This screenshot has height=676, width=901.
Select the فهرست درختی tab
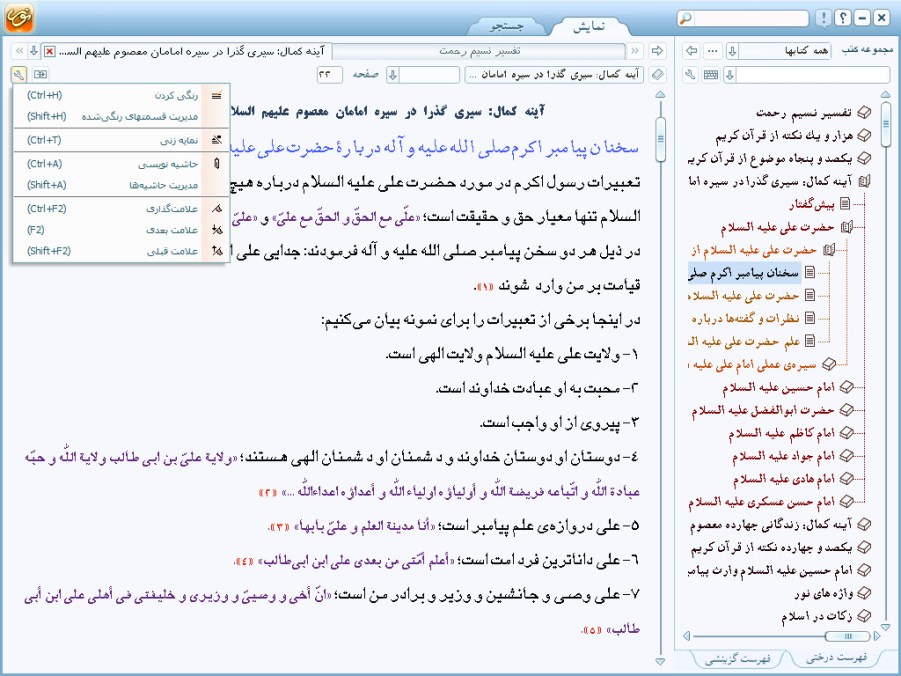[837, 658]
